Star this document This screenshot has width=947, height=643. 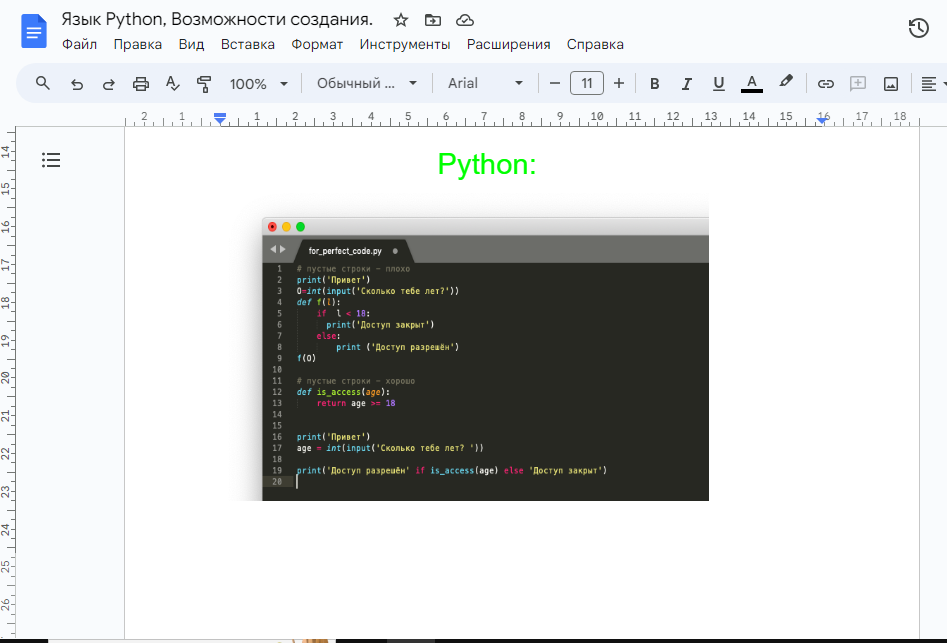coord(400,21)
